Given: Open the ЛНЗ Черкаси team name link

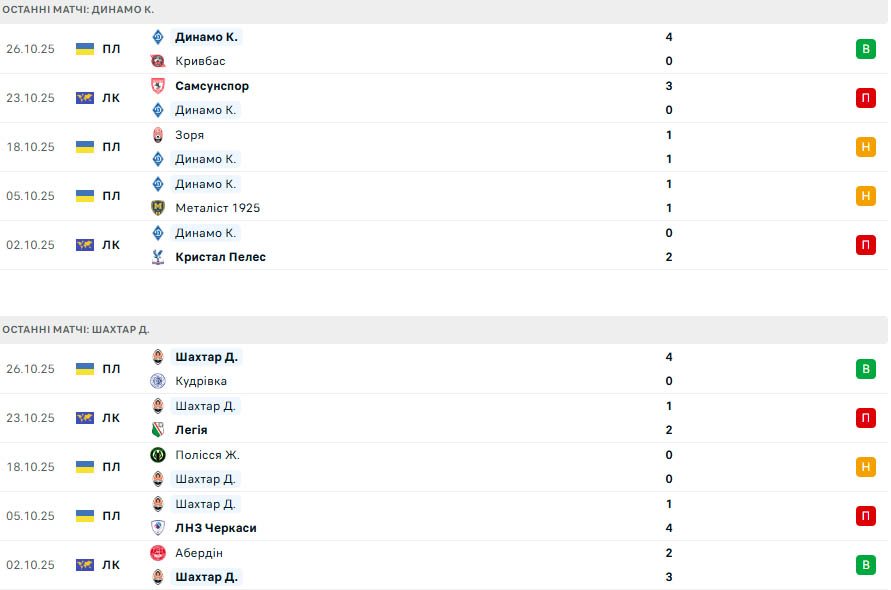Looking at the screenshot, I should [215, 528].
